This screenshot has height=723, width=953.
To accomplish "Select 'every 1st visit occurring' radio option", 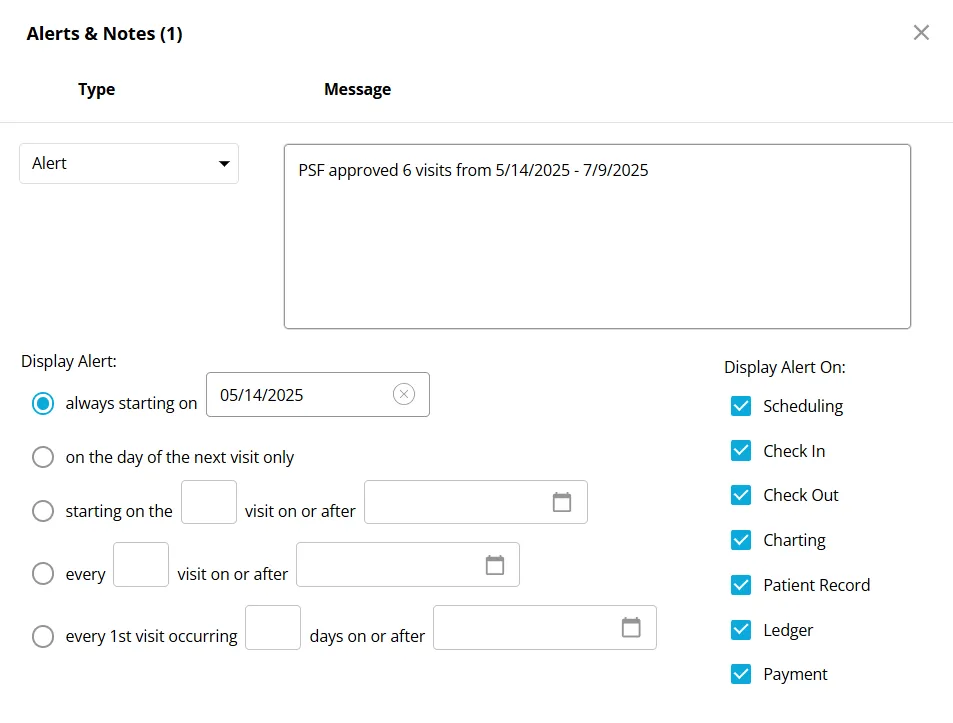I will click(x=43, y=636).
